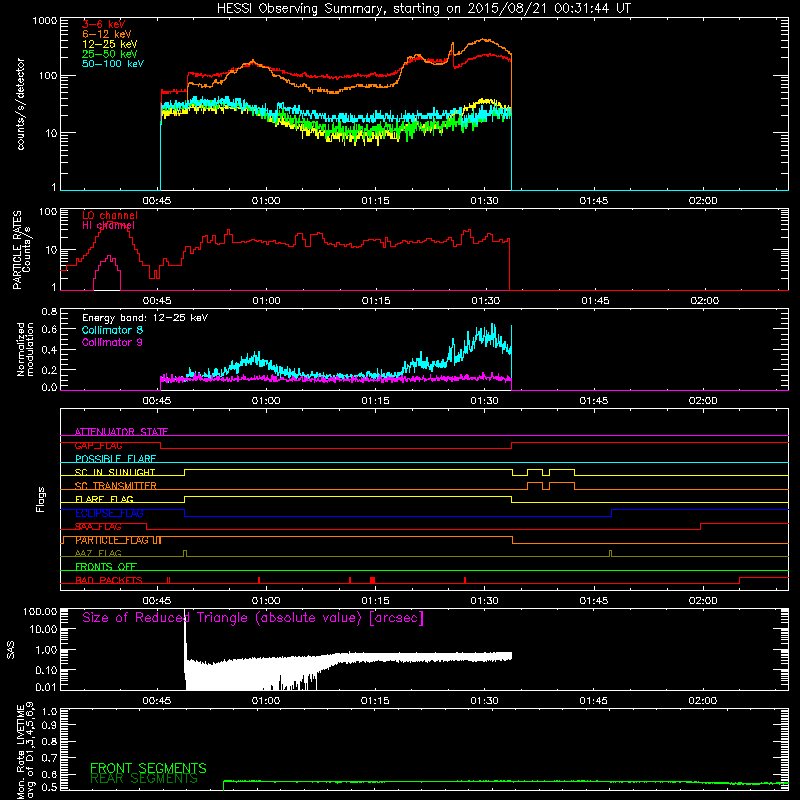Click the 01:00 tick under the counts plot
The image size is (800, 800).
pos(266,201)
